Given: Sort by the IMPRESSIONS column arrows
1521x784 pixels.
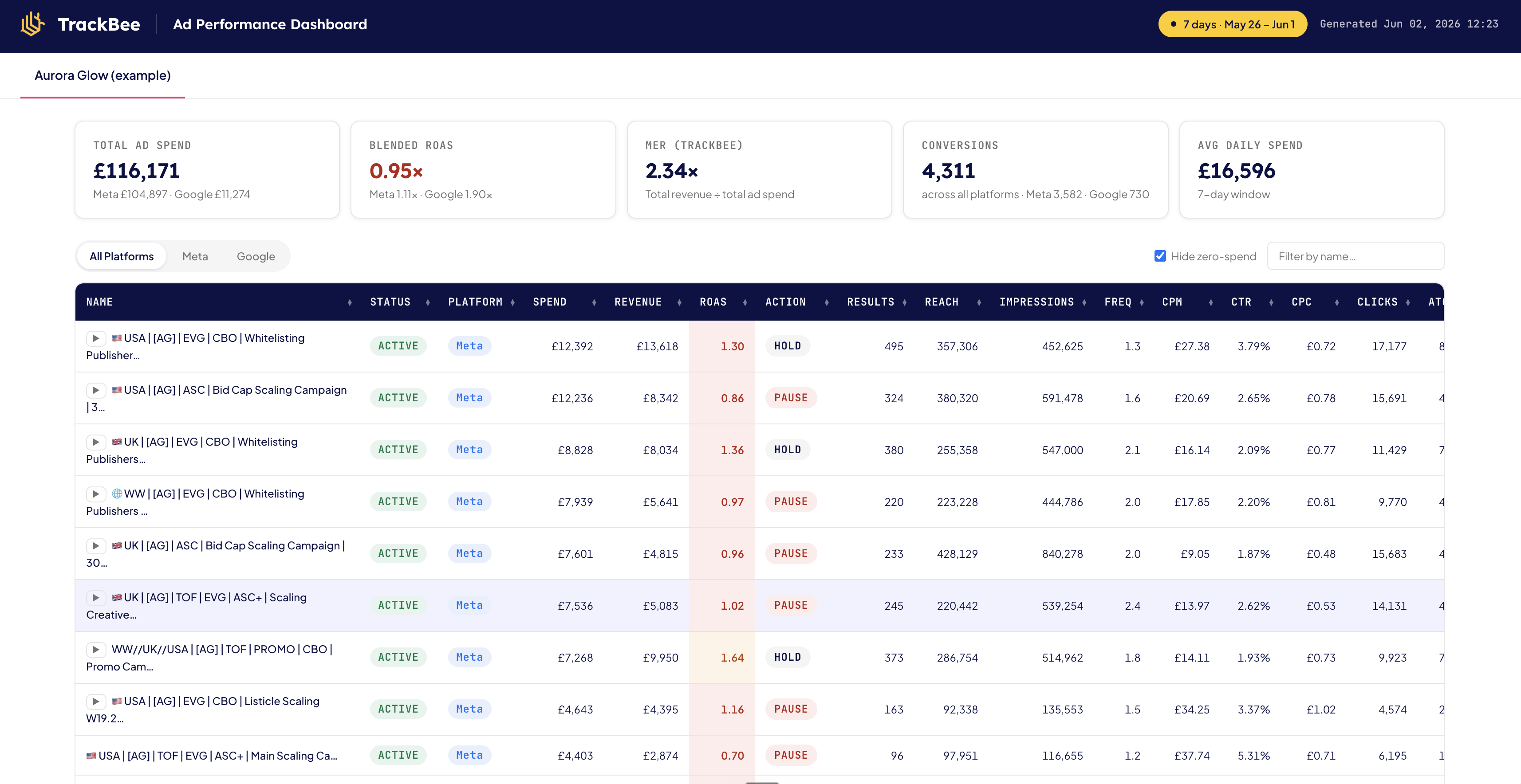Looking at the screenshot, I should (1084, 302).
